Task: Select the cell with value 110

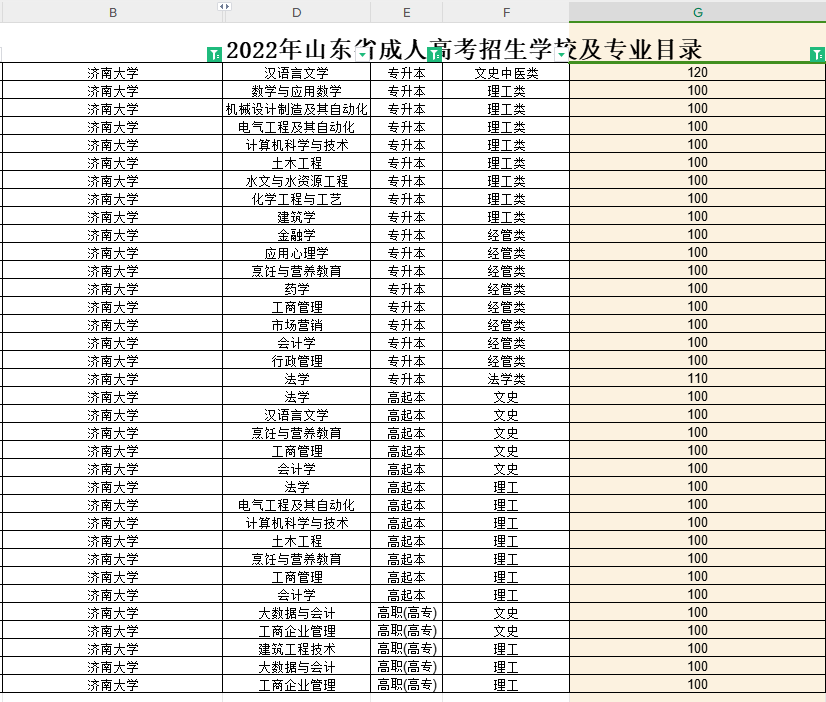Action: click(697, 378)
